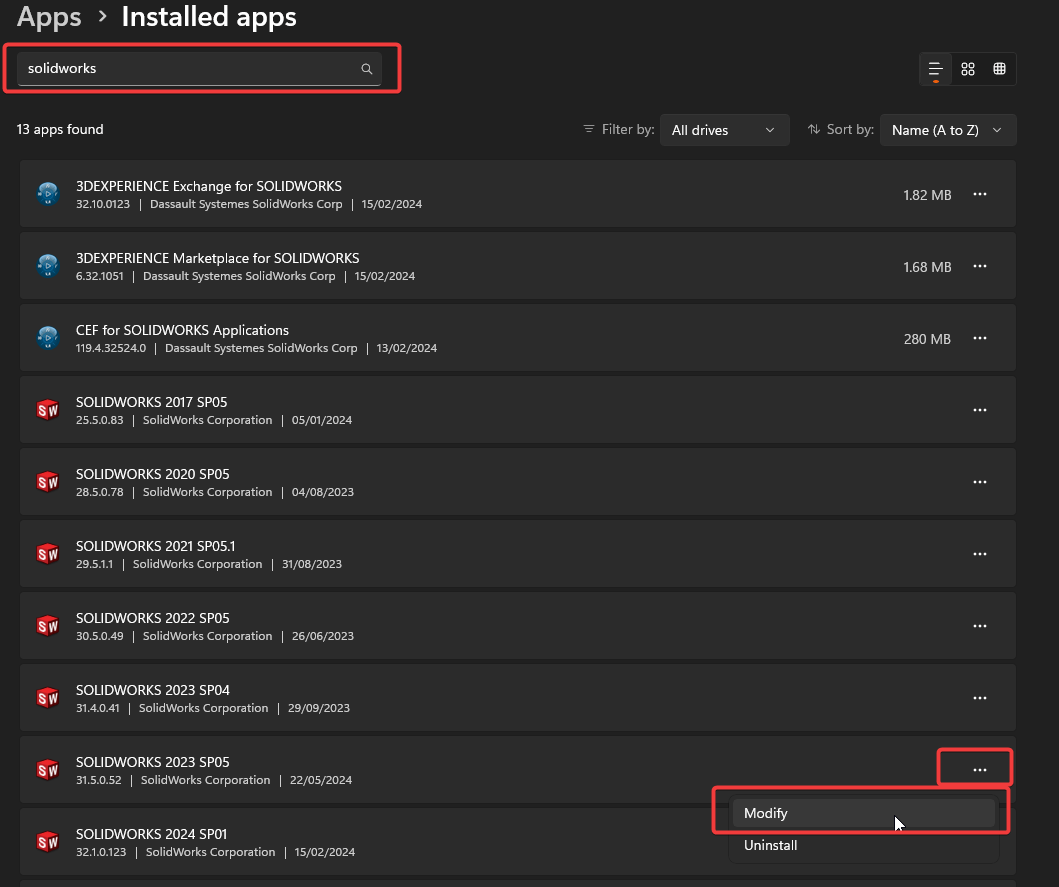Select the SOLIDWORKS 2020 SP05 list entry
The height and width of the screenshot is (887, 1059).
[x=400, y=481]
